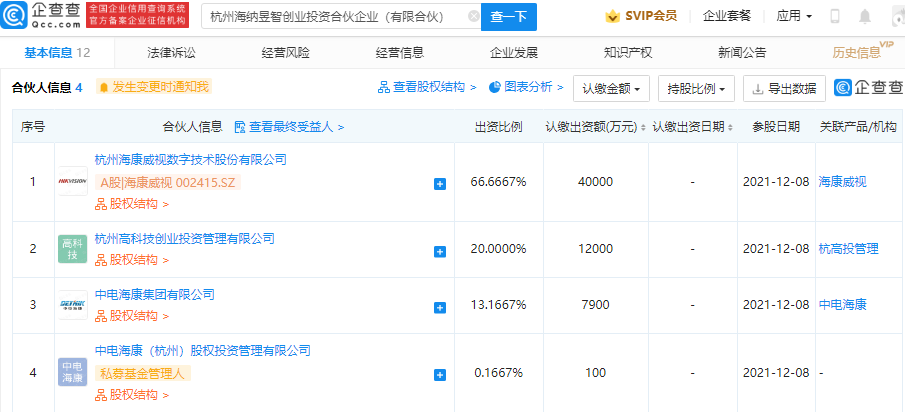
Task: Expand 杭州高科技创业投资 row plus icon
Action: pos(439,250)
